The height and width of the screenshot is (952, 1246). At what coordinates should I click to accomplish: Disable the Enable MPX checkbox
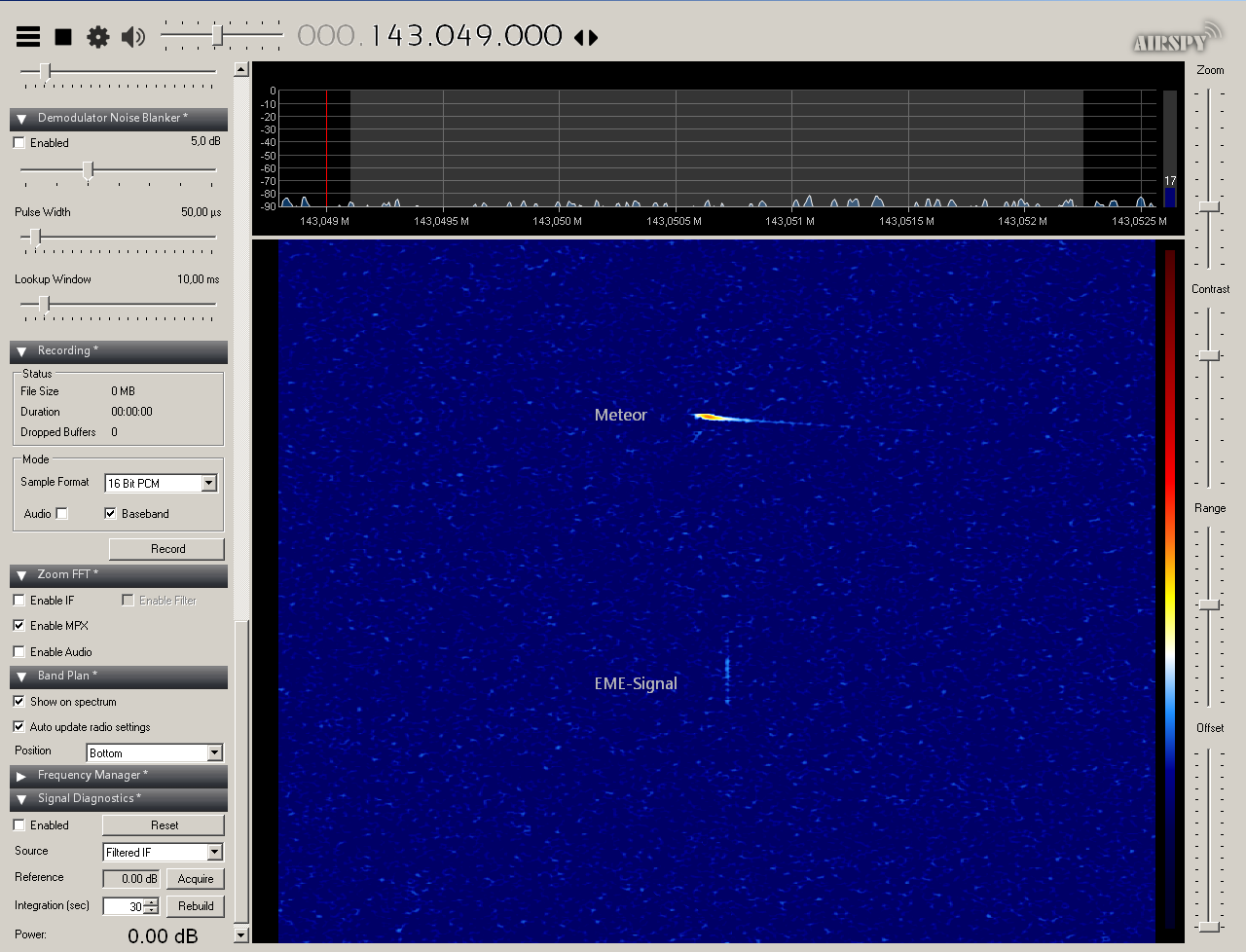tap(19, 626)
